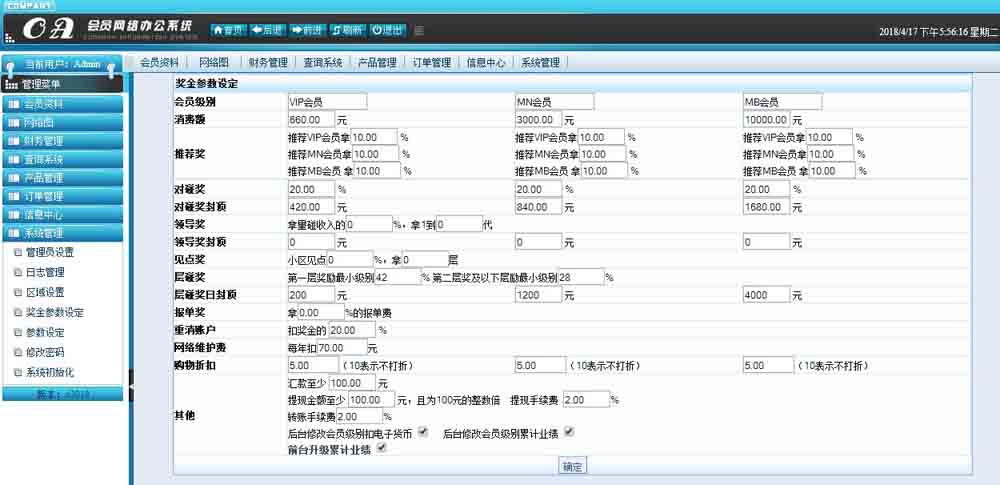Uncheck 后台修改会员级别累计业绩 checkbox

coord(569,432)
